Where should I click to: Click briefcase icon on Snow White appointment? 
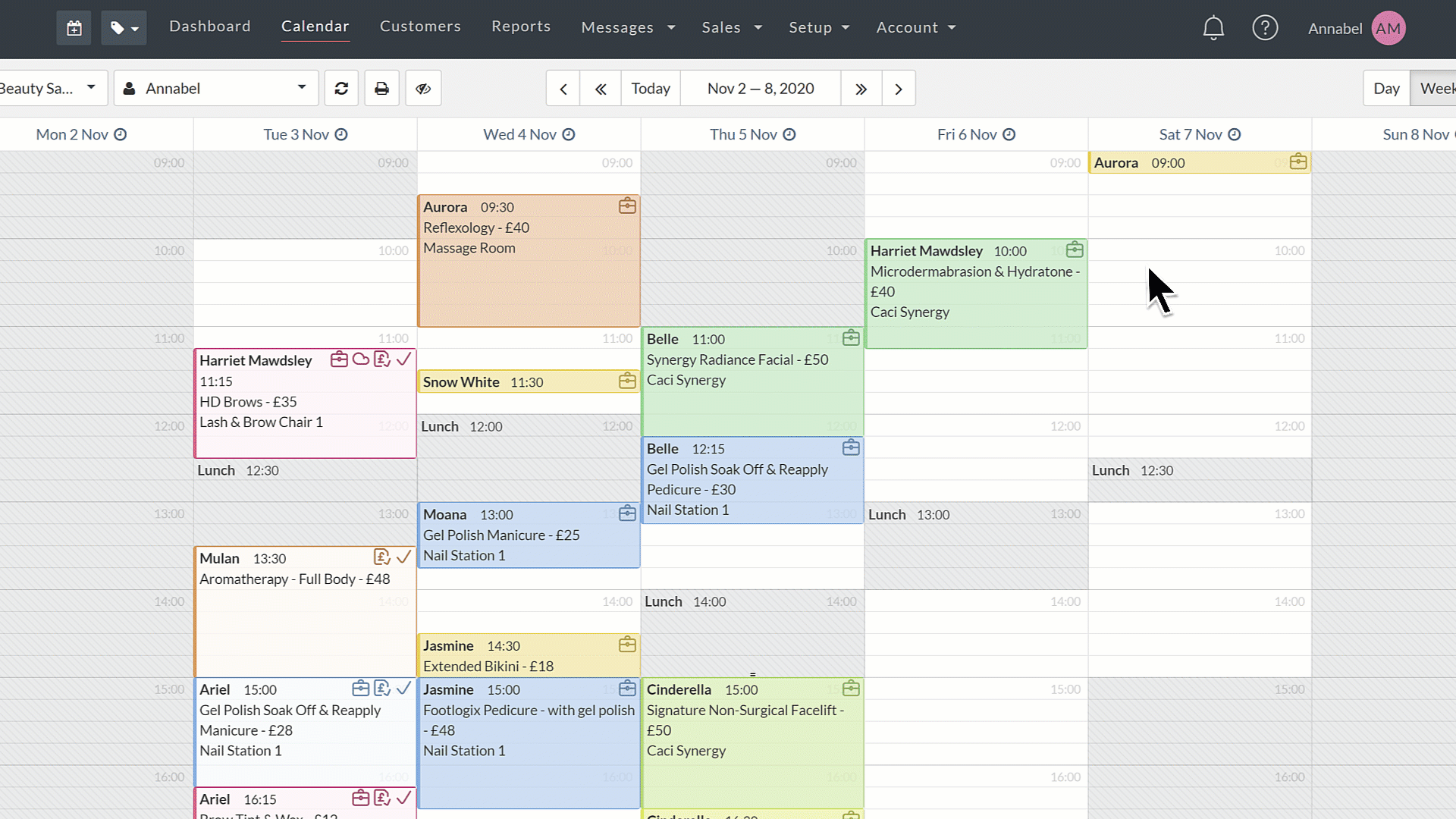pyautogui.click(x=627, y=381)
